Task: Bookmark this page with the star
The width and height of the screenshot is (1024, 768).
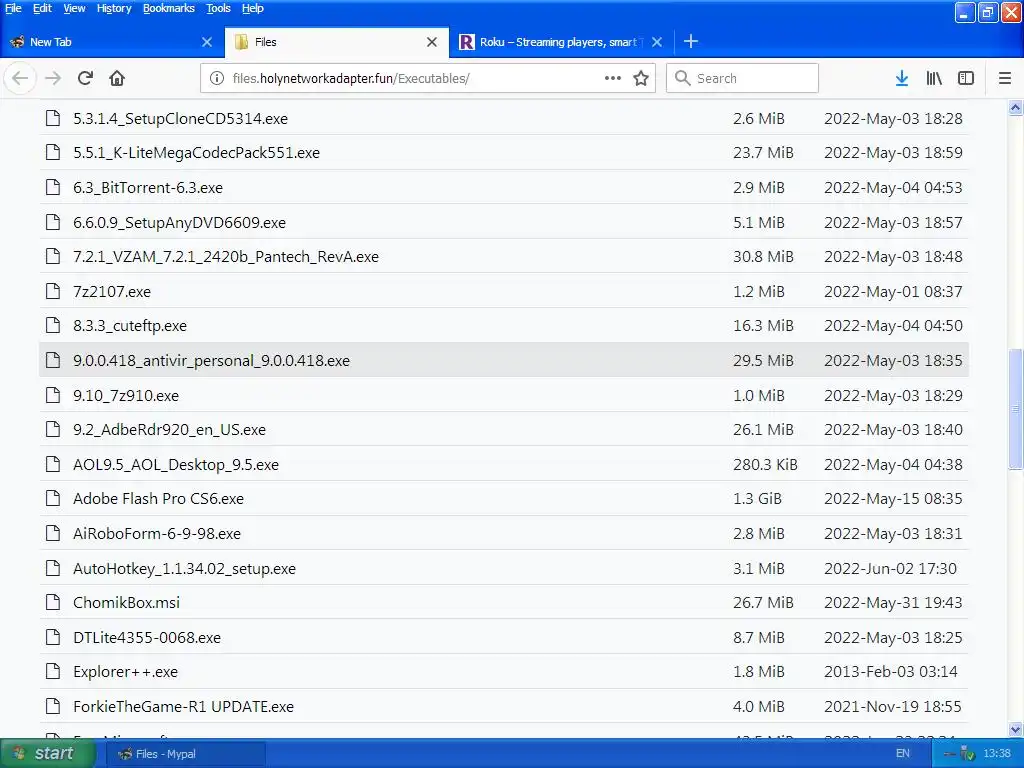Action: 641,78
